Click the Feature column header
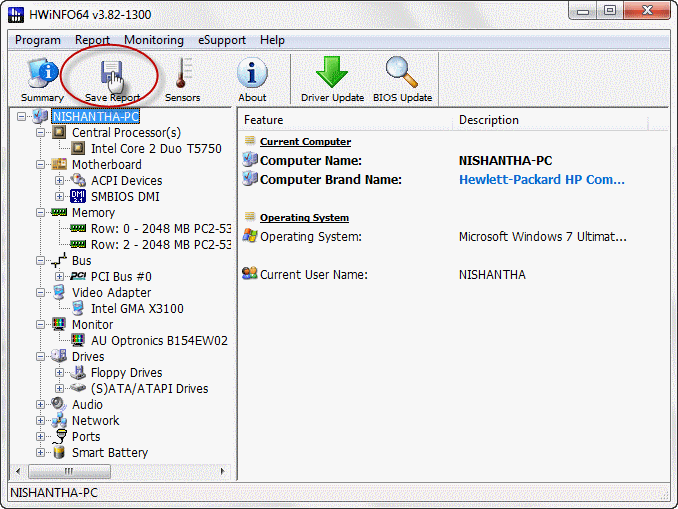The width and height of the screenshot is (678, 509). [345, 120]
